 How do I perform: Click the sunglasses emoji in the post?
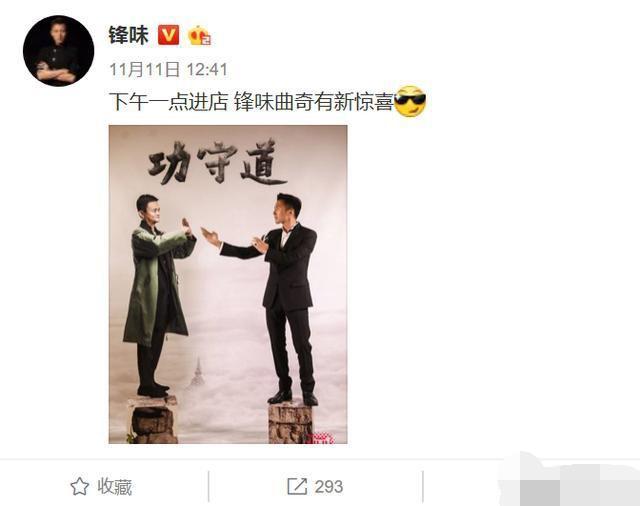(x=411, y=102)
